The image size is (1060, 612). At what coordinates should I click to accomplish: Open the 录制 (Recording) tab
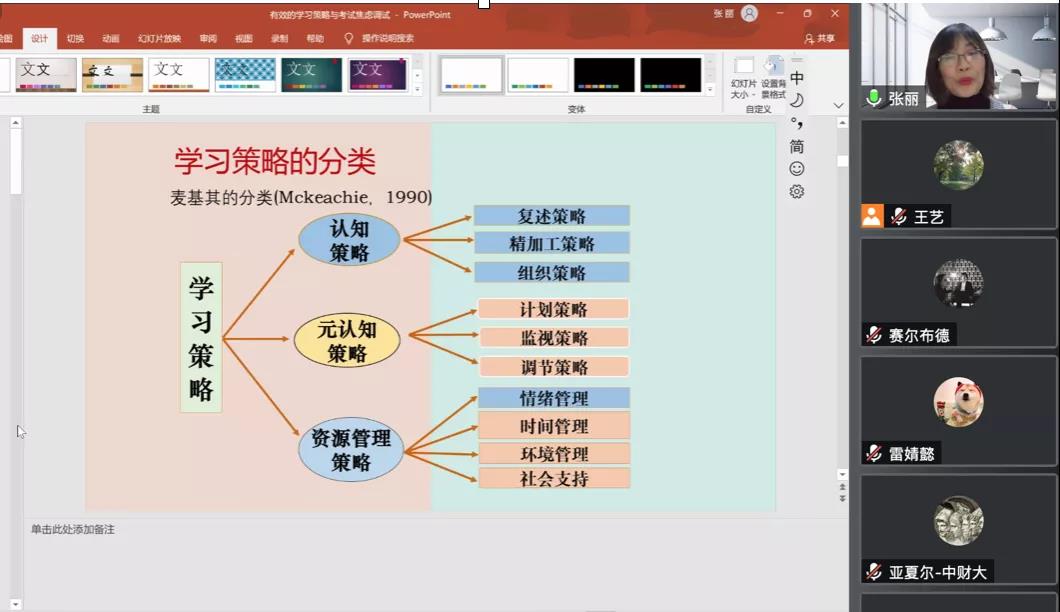[x=280, y=39]
